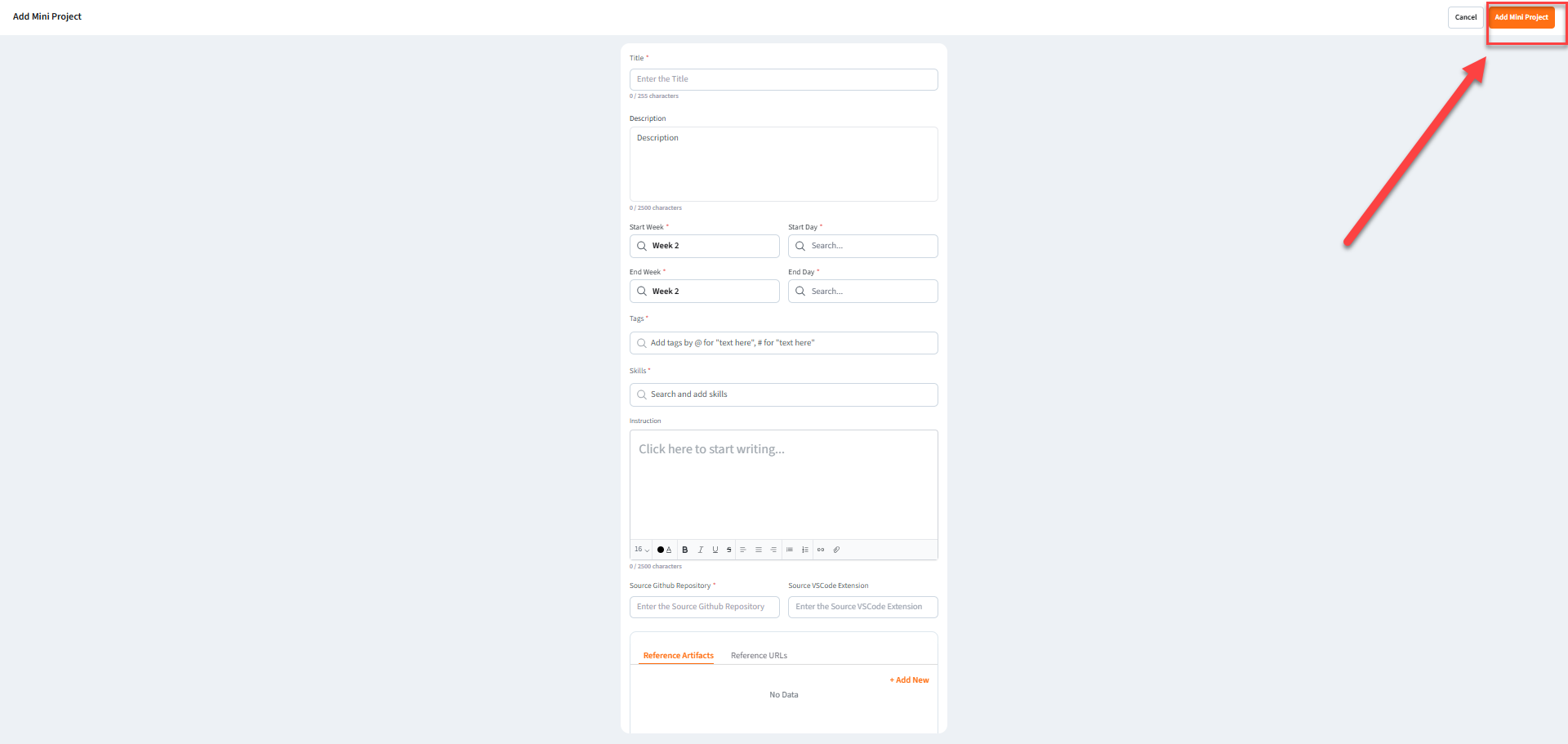Toggle underline formatting in instruction editor
The image size is (1568, 744).
point(715,550)
